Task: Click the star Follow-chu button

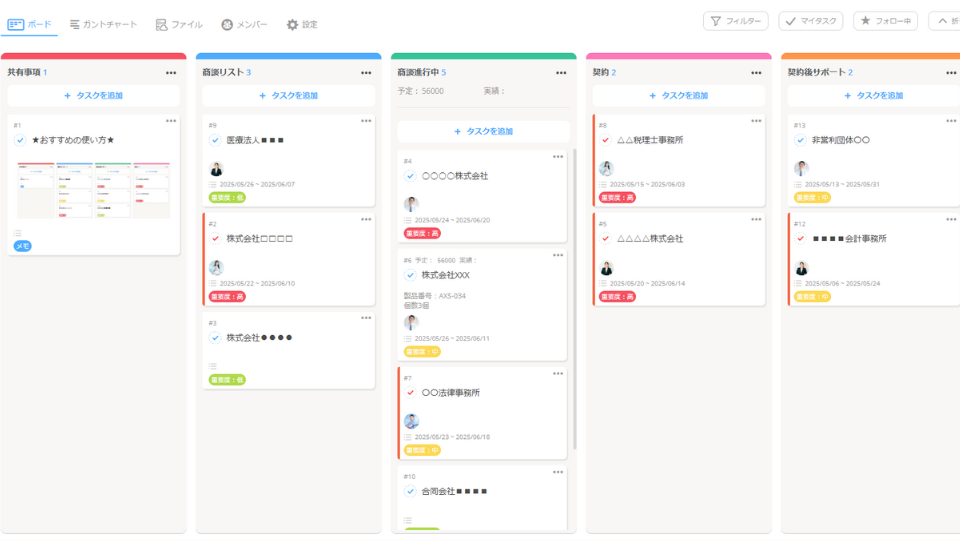Action: [x=885, y=21]
